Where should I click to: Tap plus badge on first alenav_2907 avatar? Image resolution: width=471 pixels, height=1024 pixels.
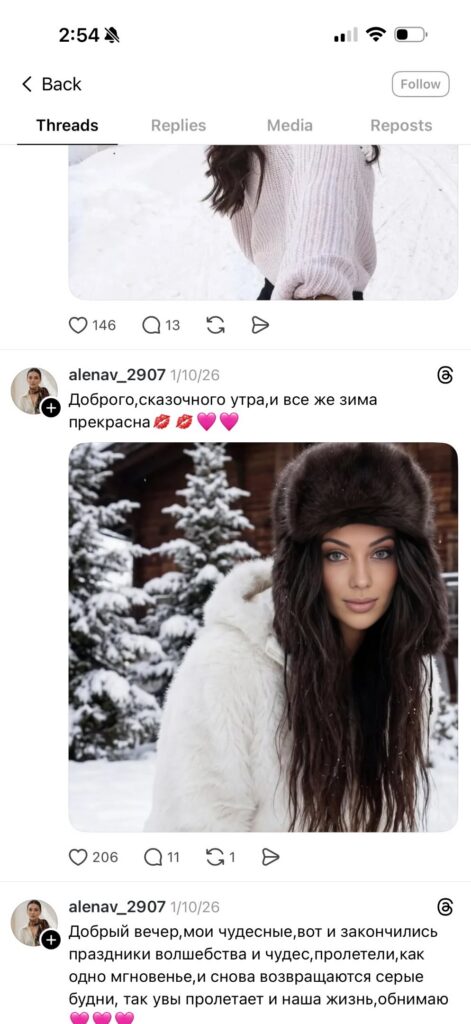(x=50, y=408)
